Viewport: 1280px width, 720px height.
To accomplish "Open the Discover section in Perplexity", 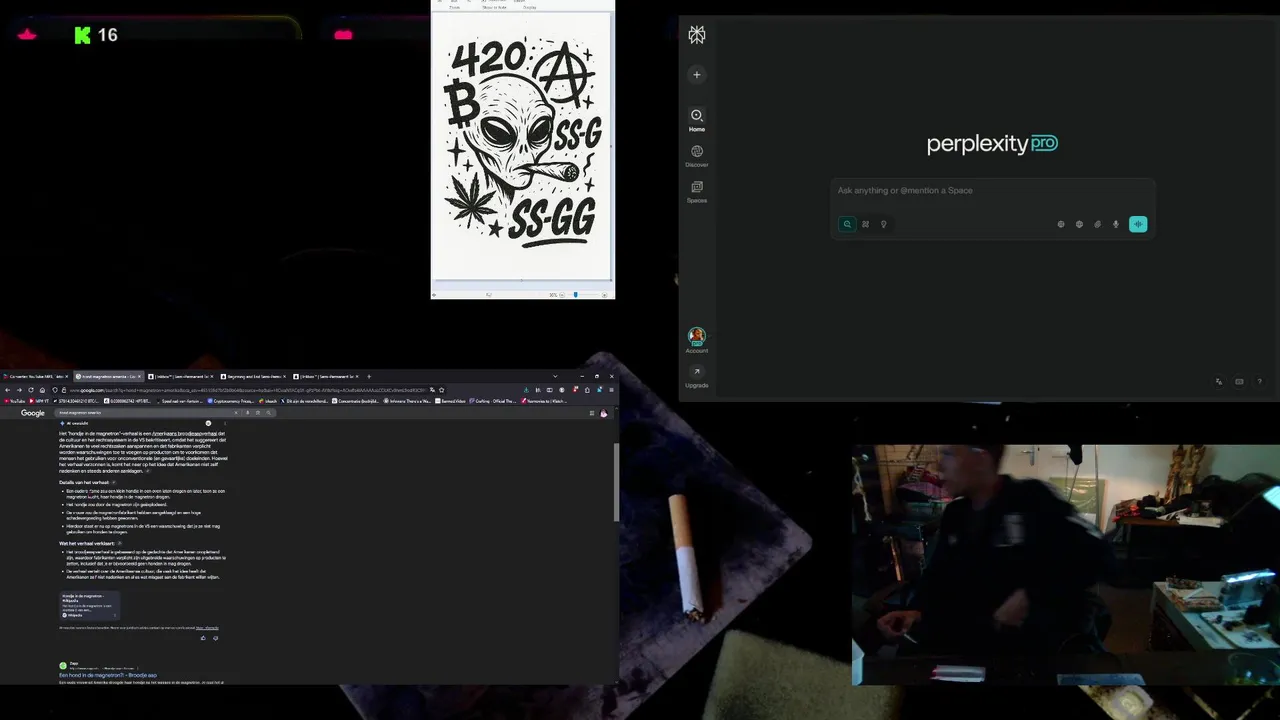I will click(697, 156).
